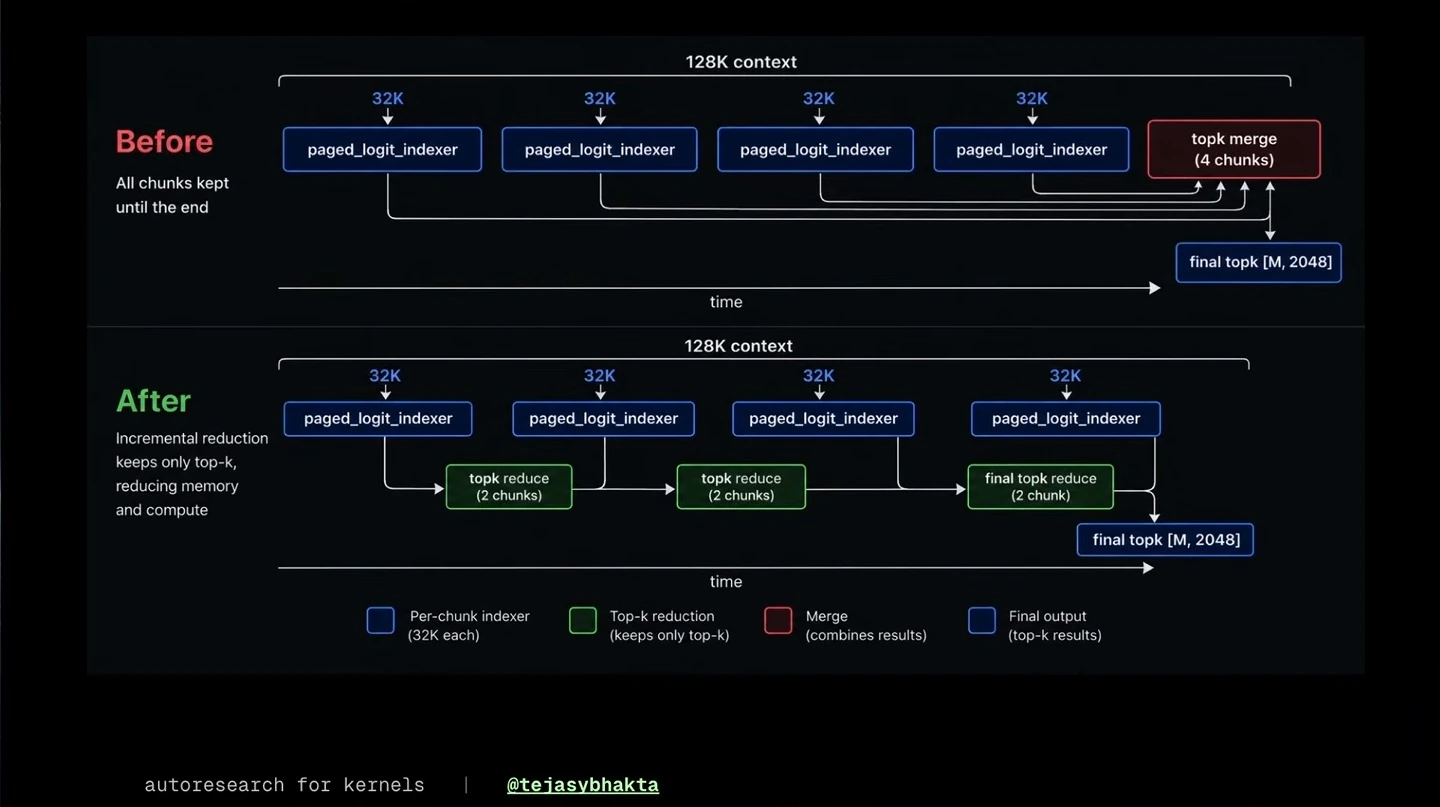Click second paged_logit_indexer box in After diagram
This screenshot has width=1440, height=807.
603,419
